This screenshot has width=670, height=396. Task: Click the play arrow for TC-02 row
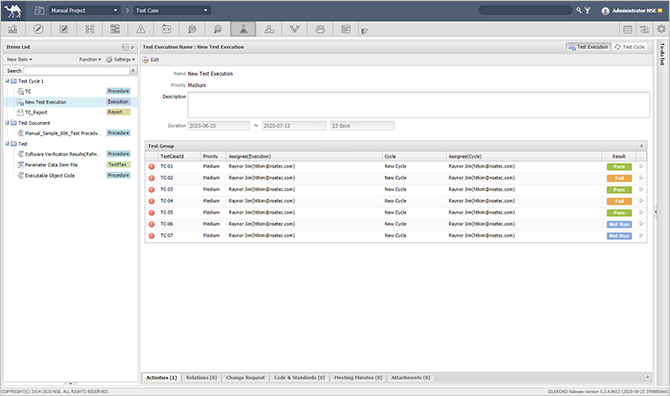point(641,178)
